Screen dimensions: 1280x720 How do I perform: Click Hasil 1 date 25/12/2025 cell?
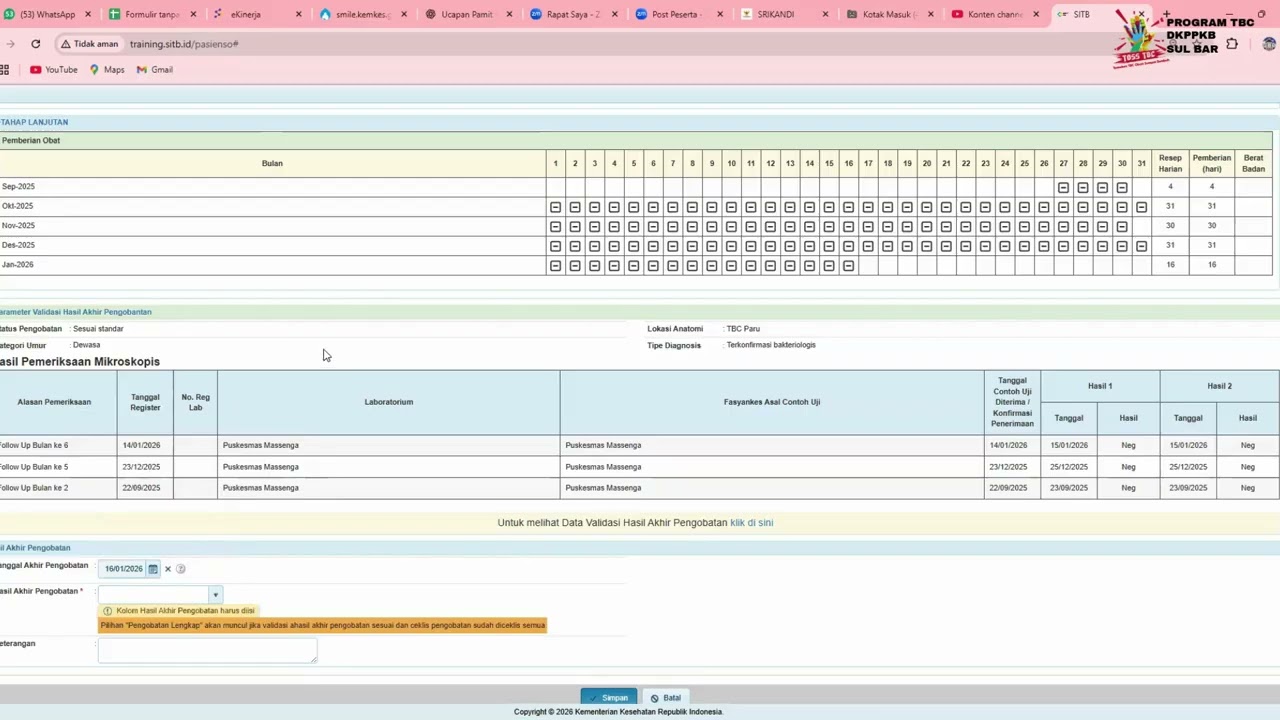tap(1069, 467)
